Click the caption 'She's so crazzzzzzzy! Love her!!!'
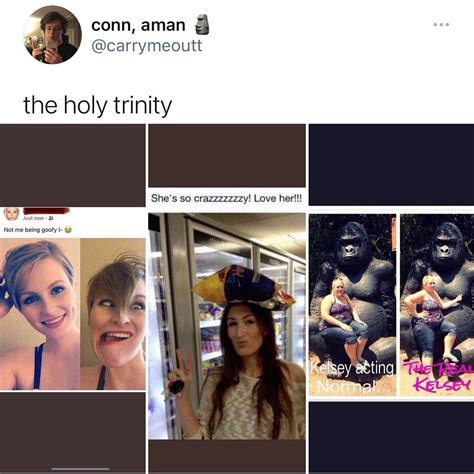The width and height of the screenshot is (474, 474). pyautogui.click(x=226, y=198)
